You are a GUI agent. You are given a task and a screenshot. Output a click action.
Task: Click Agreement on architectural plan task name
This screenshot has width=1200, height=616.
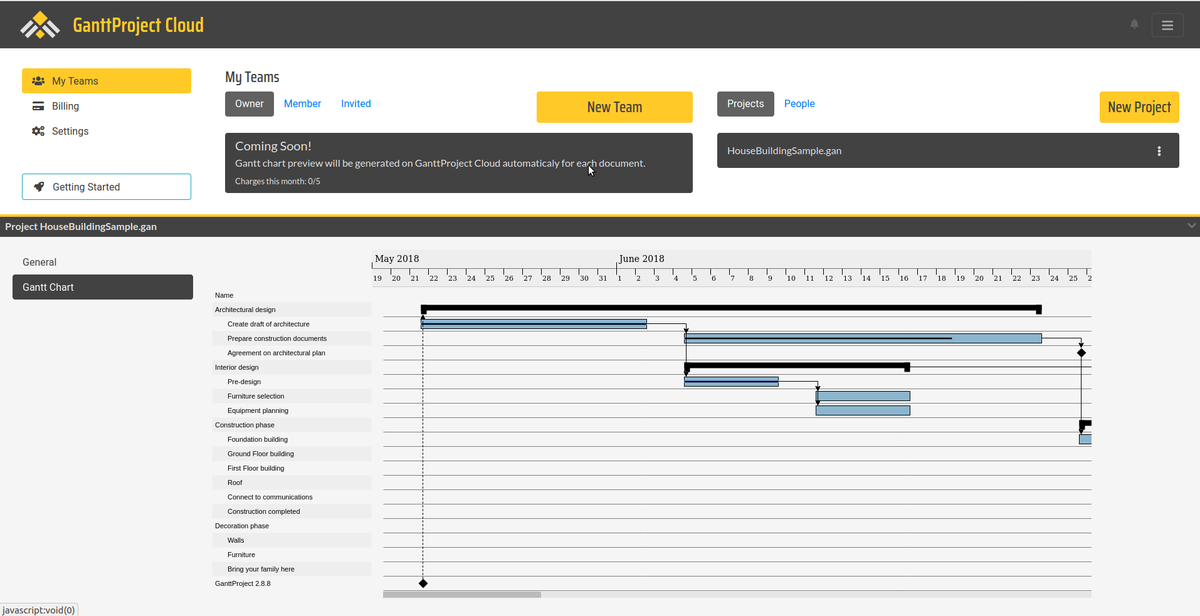tap(276, 353)
